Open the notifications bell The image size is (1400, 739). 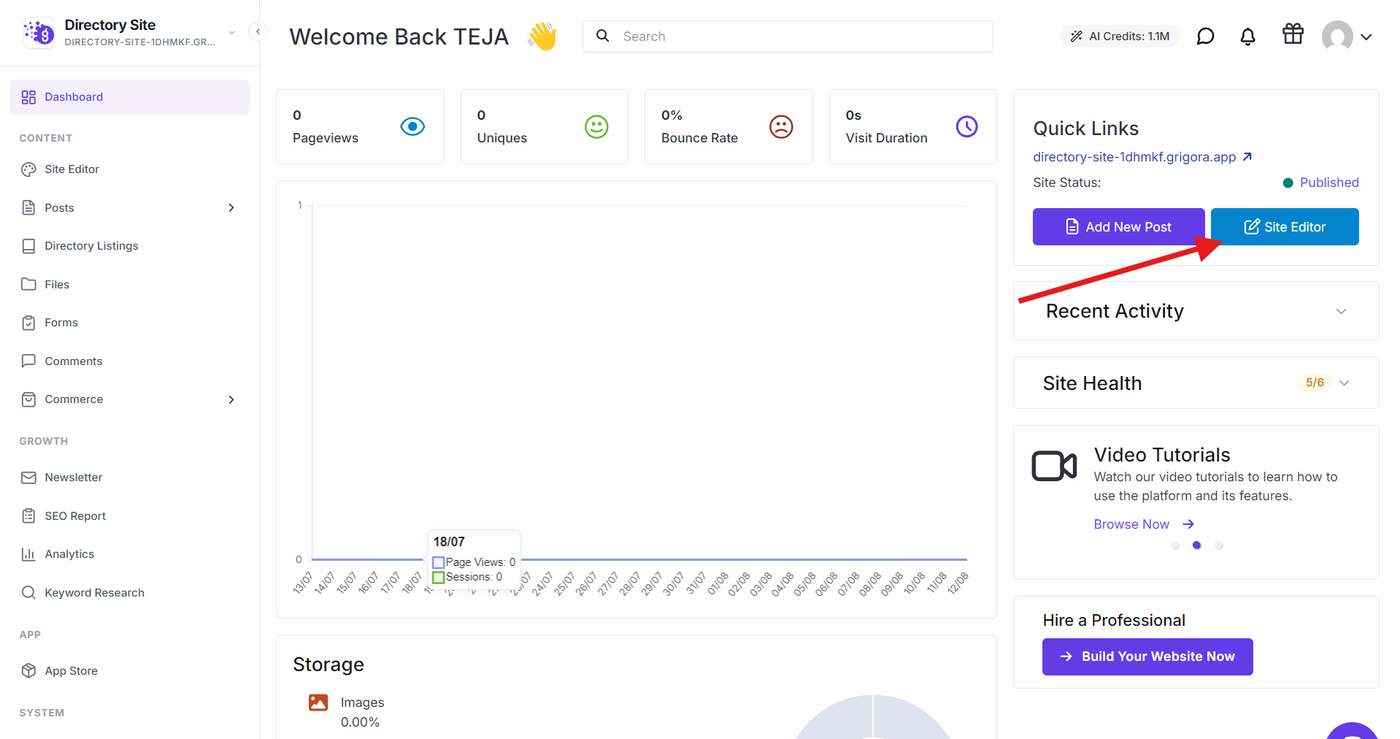(1248, 36)
